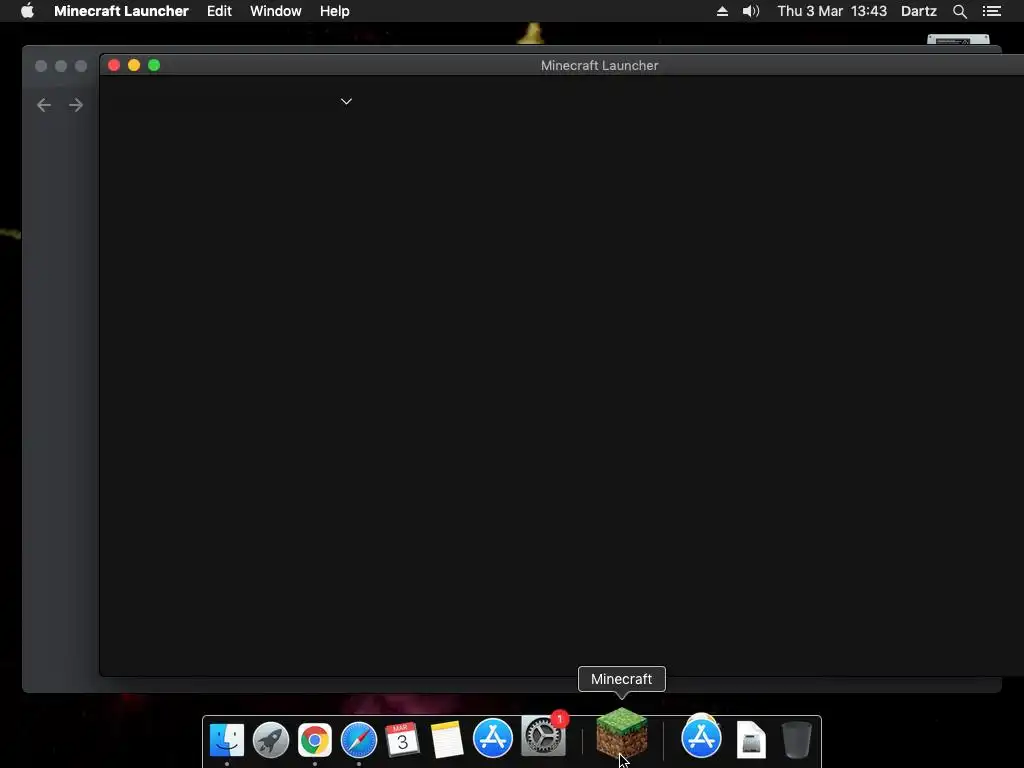Screen dimensions: 1024x768
Task: Open the Apple menu logo
Action: (x=27, y=11)
